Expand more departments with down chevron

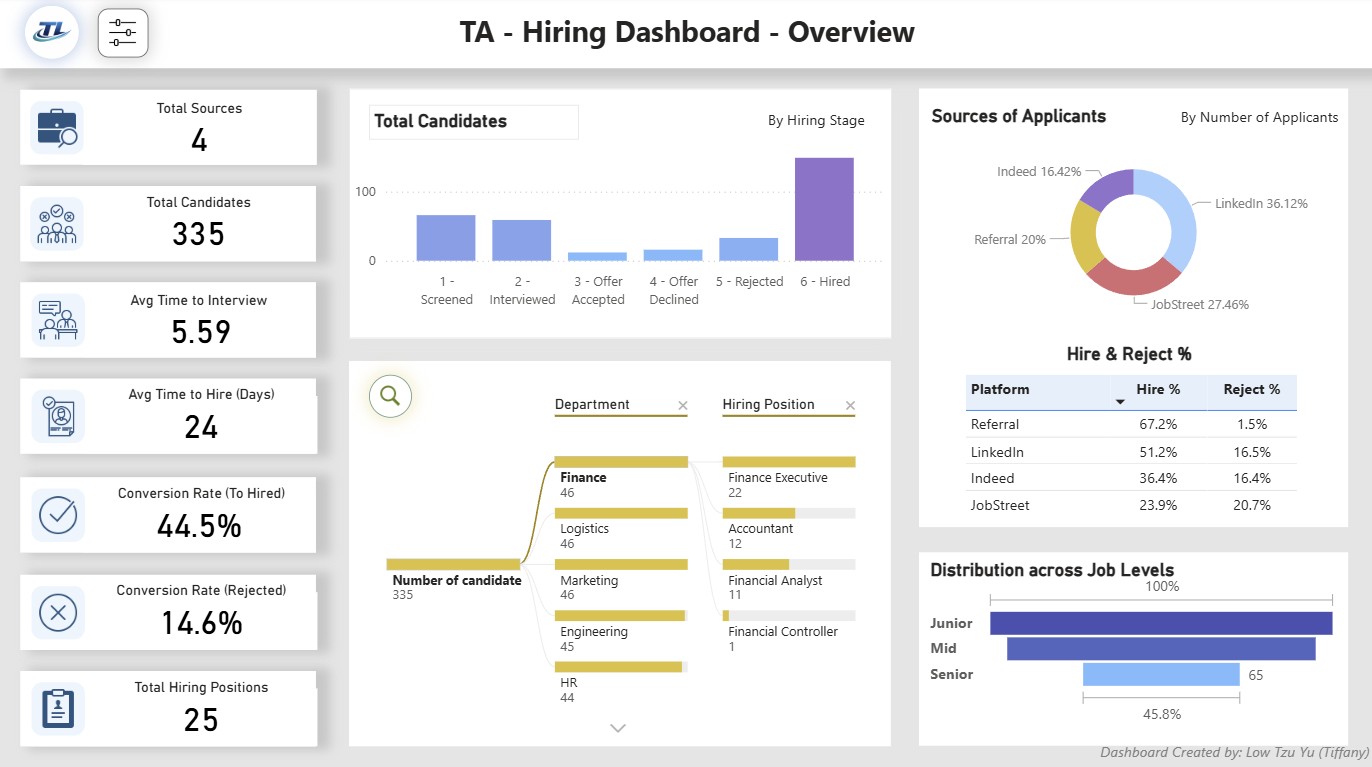point(618,728)
